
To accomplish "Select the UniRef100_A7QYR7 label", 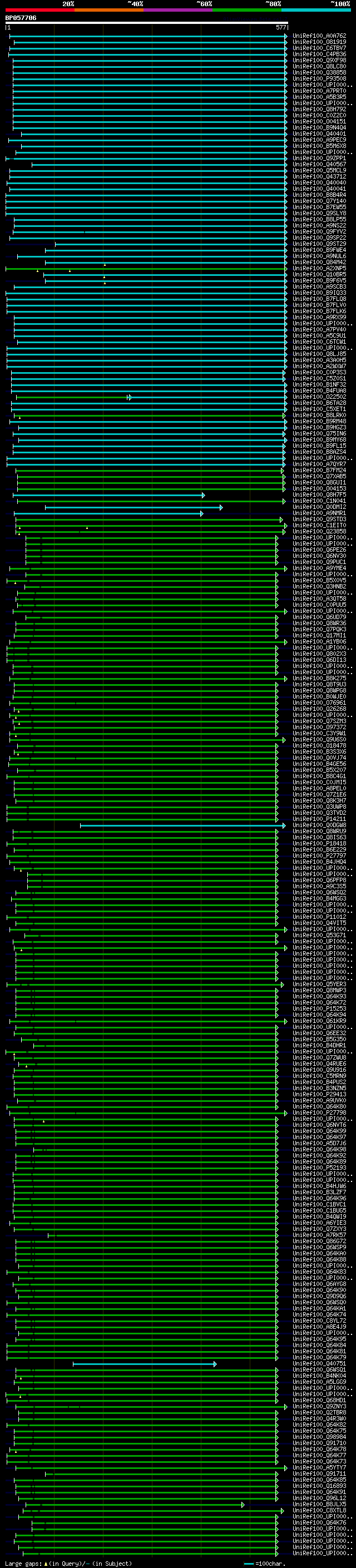I will (x=319, y=464).
